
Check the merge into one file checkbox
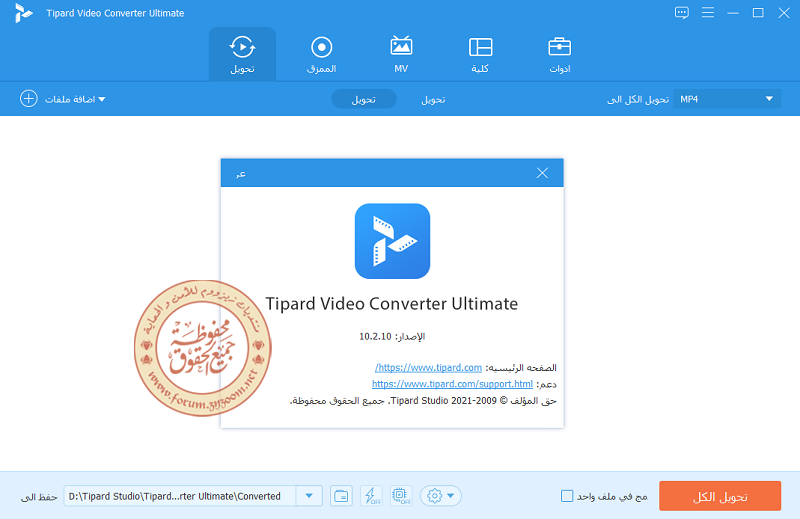click(x=567, y=496)
